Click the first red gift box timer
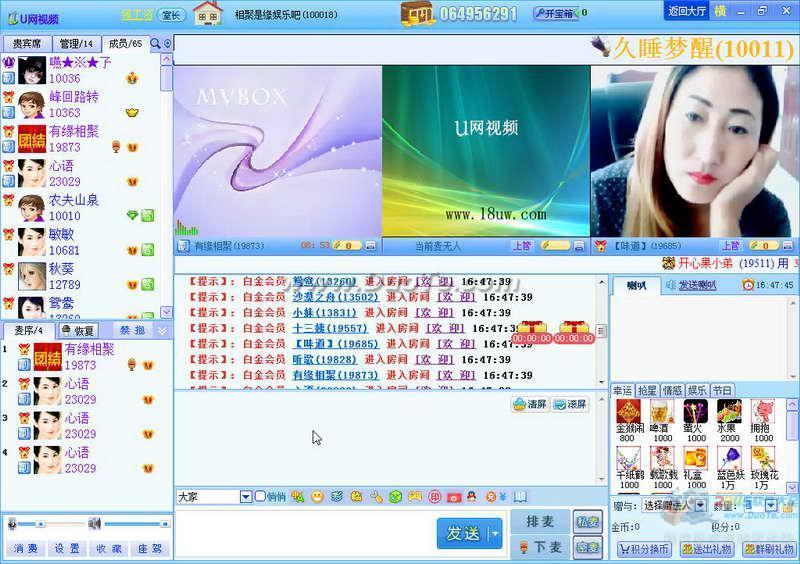This screenshot has width=800, height=564. [x=532, y=332]
